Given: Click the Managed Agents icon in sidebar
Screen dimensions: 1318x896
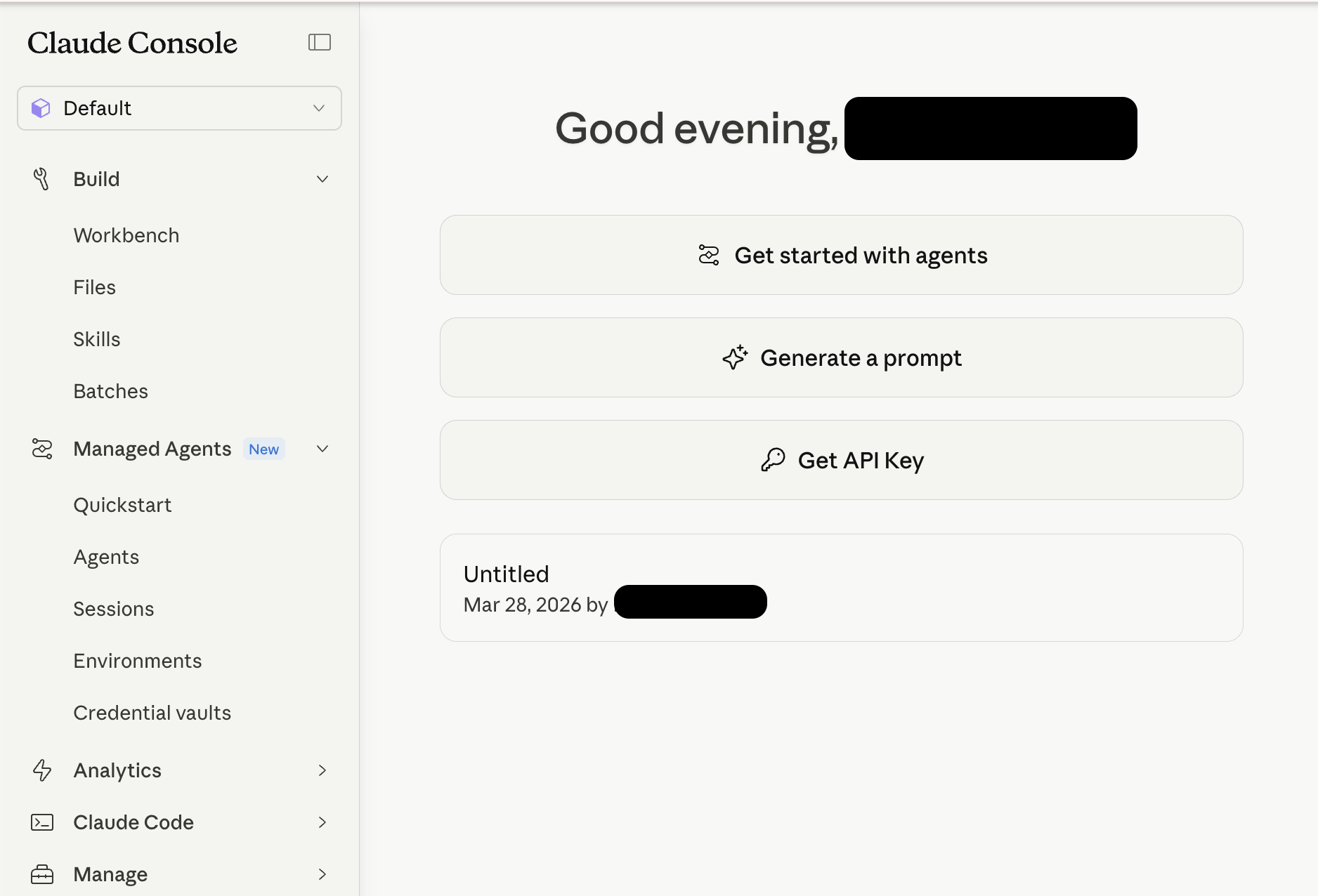Looking at the screenshot, I should tap(42, 449).
